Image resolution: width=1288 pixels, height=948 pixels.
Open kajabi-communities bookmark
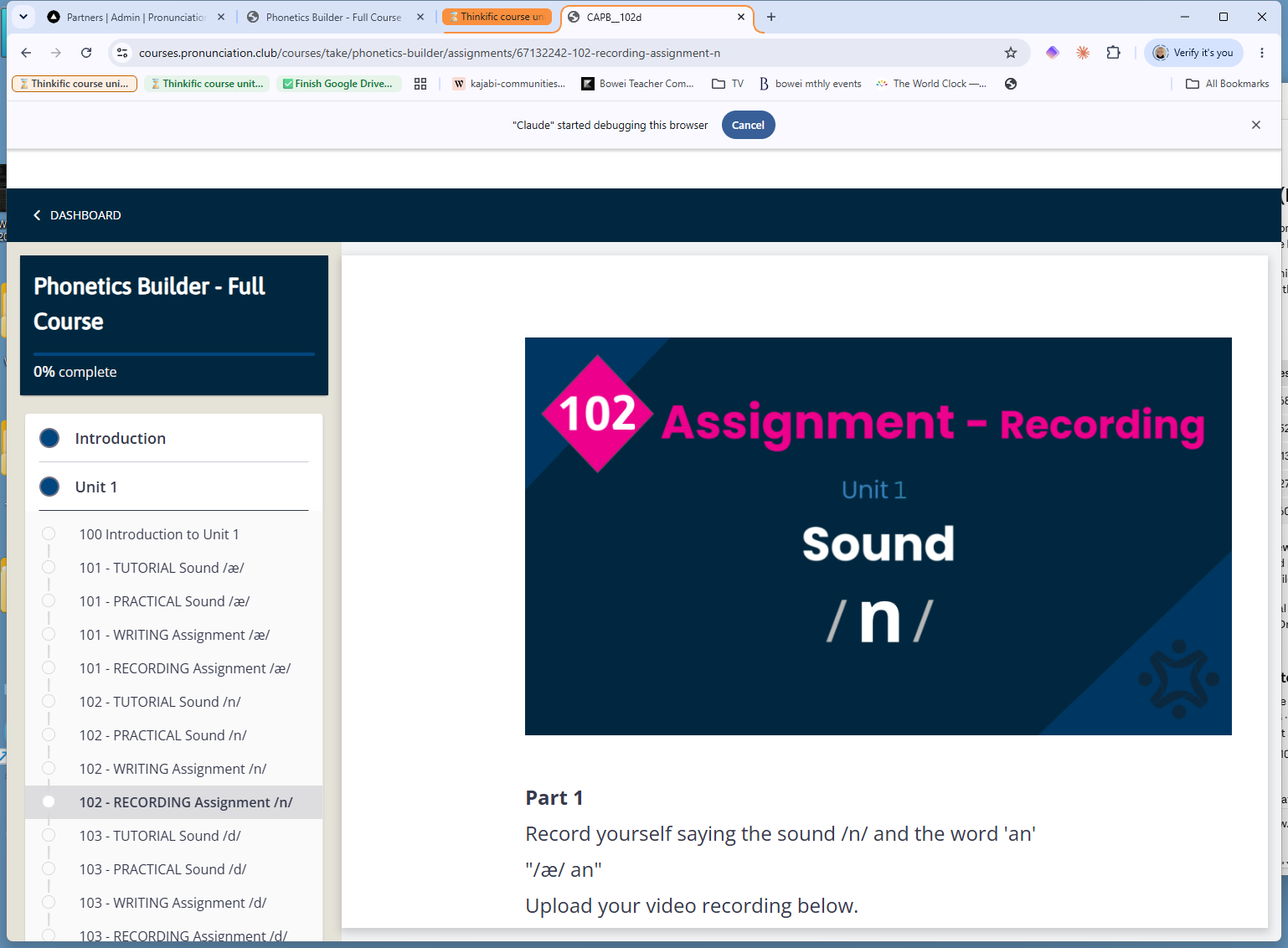pos(509,84)
